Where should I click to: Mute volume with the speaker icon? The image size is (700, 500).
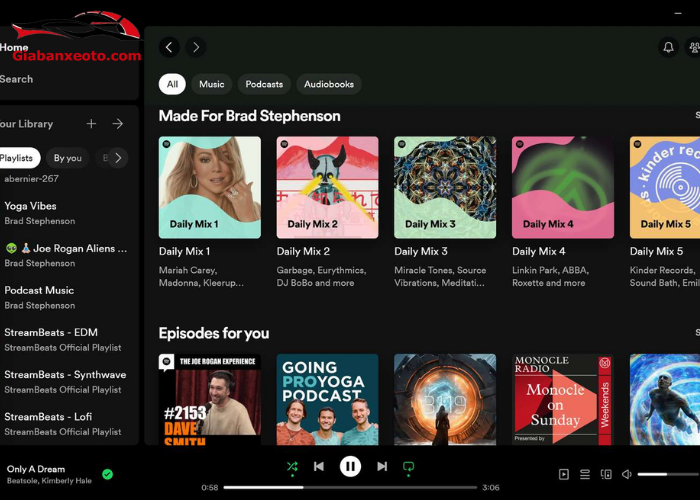(x=627, y=474)
